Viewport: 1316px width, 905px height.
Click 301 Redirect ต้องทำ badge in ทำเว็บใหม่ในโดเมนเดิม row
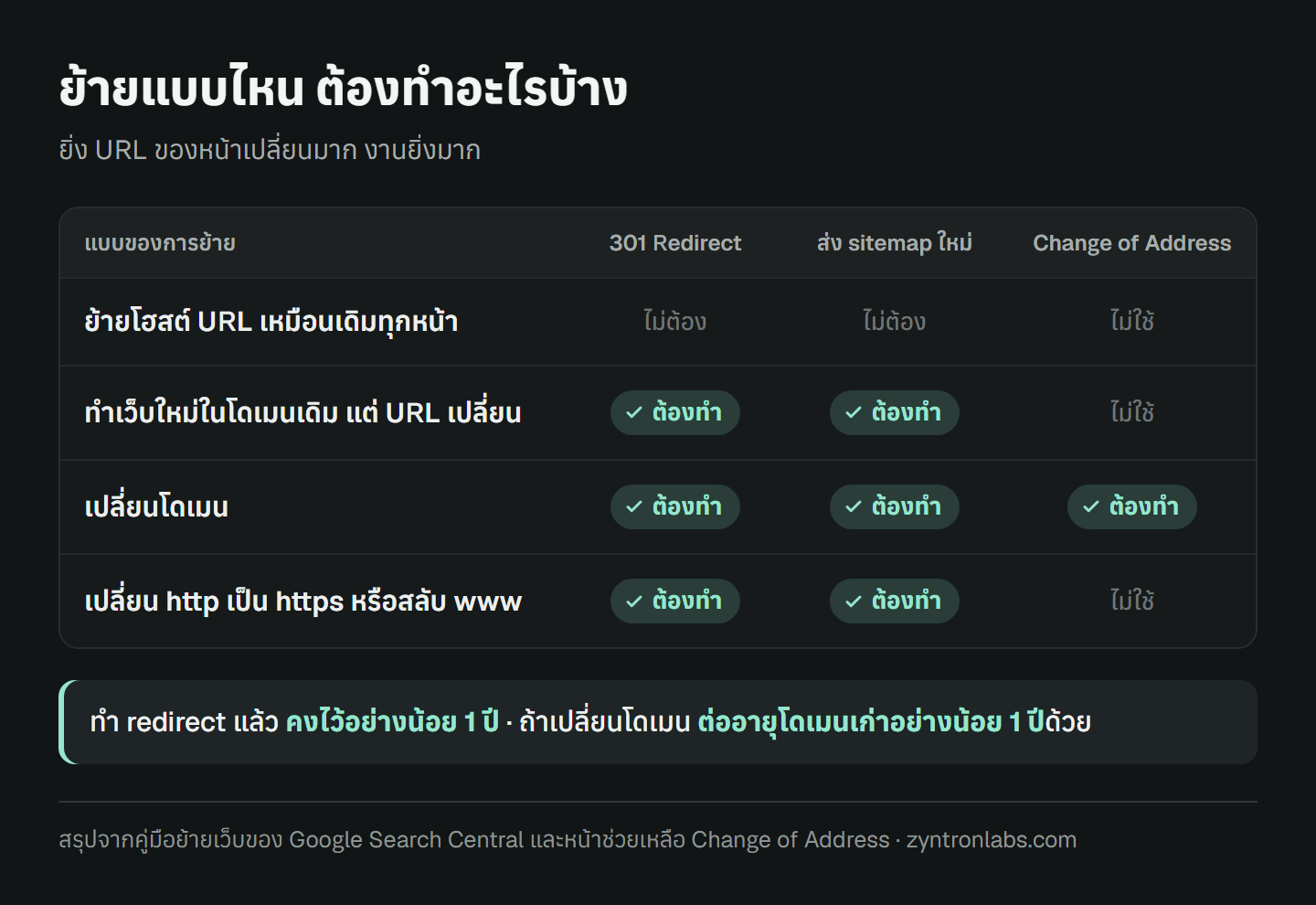click(x=675, y=413)
